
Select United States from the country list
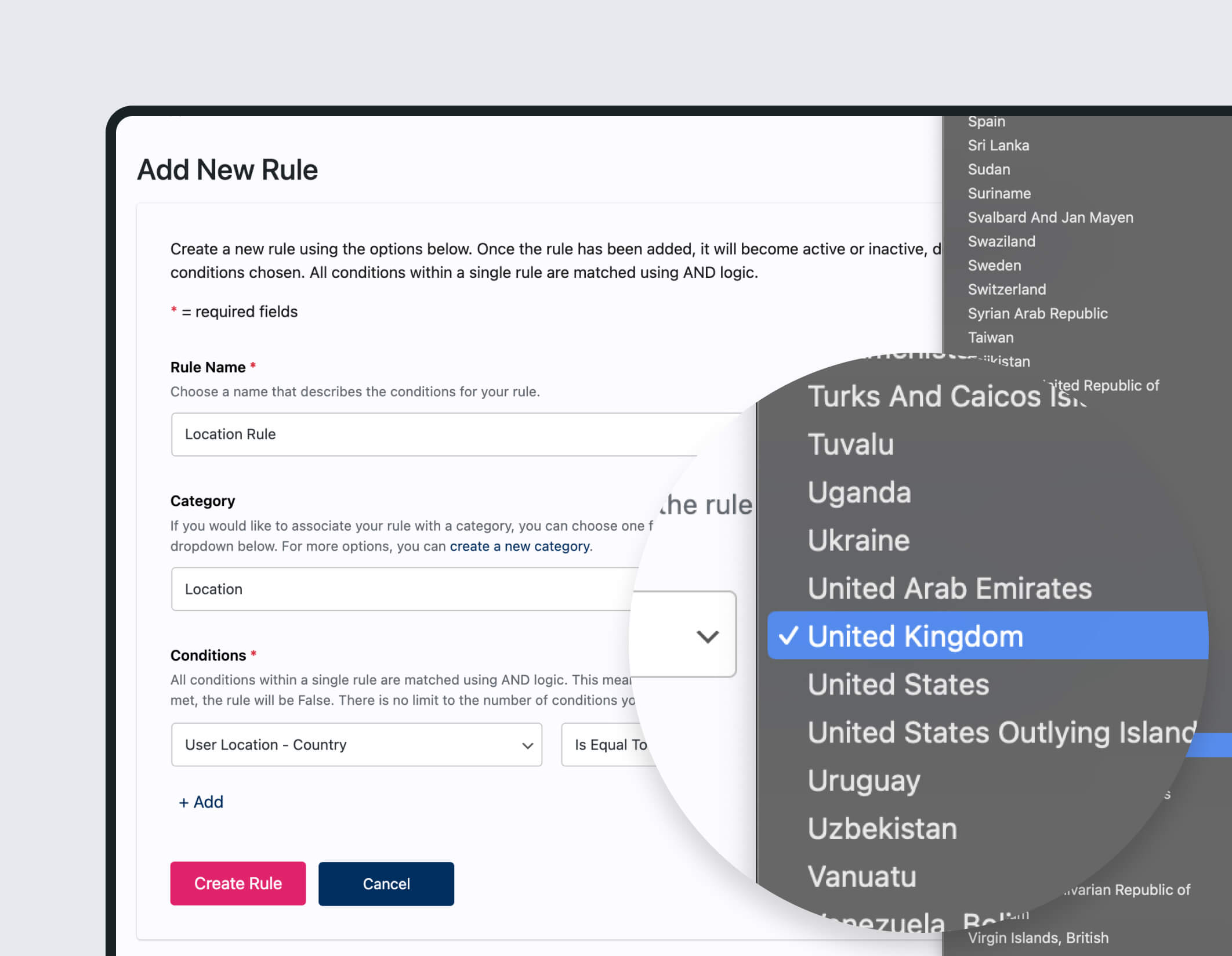pos(897,685)
